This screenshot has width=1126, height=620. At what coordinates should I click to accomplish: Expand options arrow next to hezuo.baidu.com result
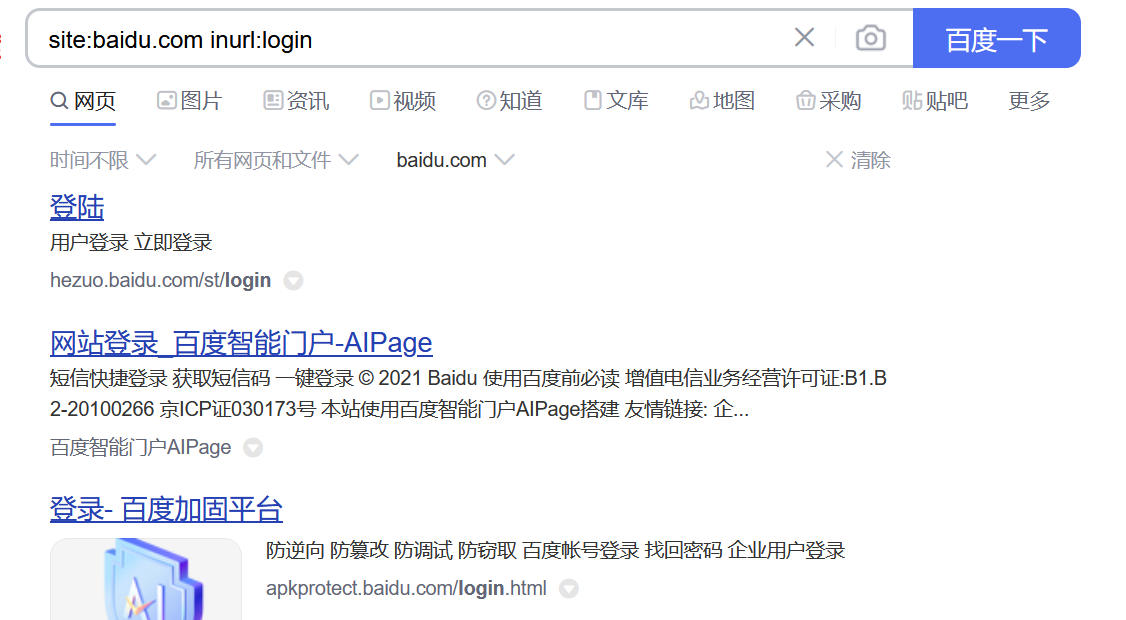[293, 280]
